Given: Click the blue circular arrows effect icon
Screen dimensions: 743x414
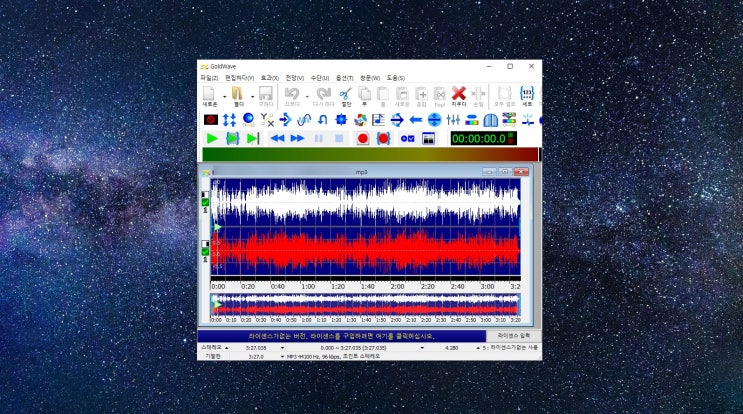Looking at the screenshot, I should point(397,120).
